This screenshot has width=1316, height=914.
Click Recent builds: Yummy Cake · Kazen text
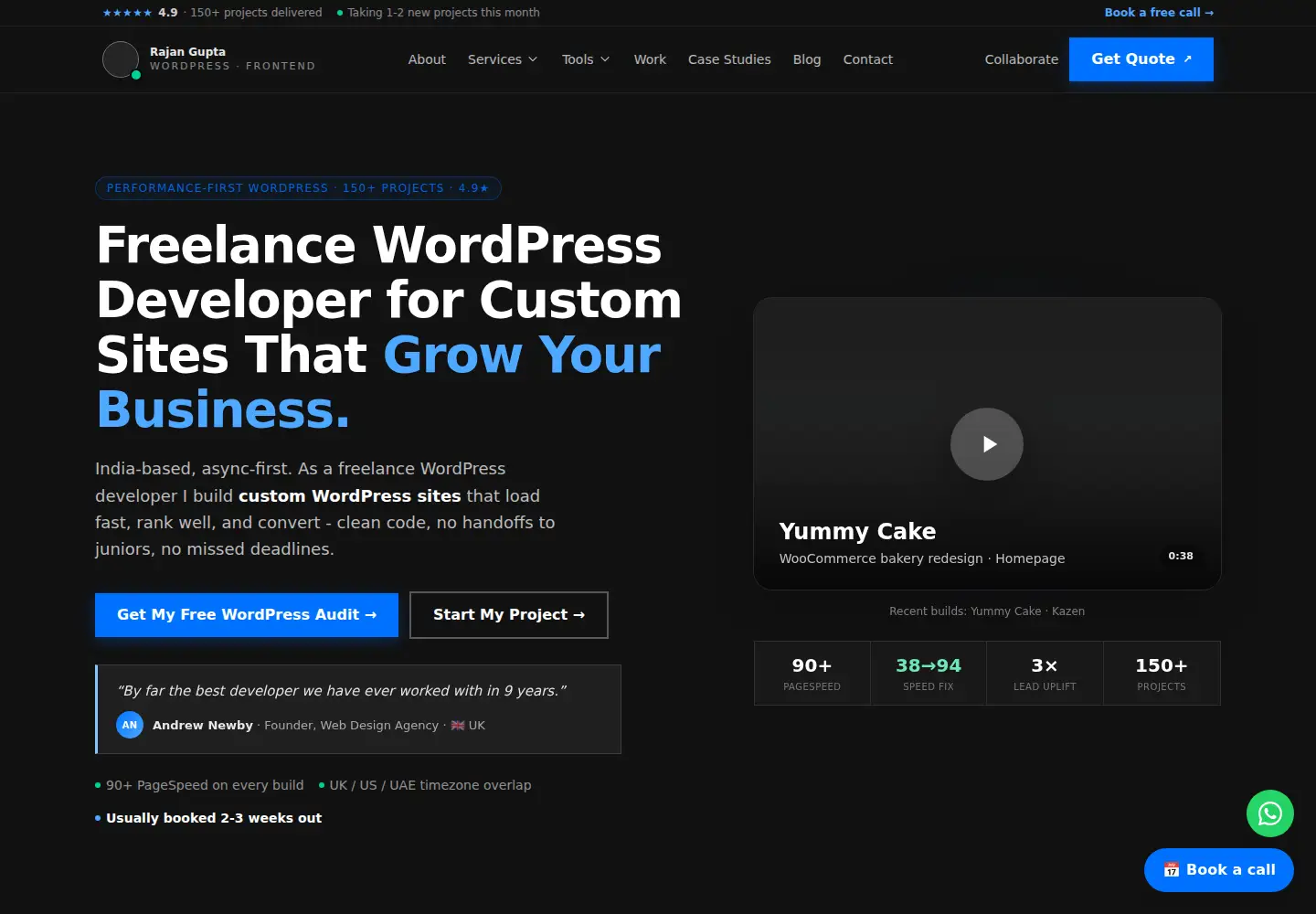pos(987,611)
